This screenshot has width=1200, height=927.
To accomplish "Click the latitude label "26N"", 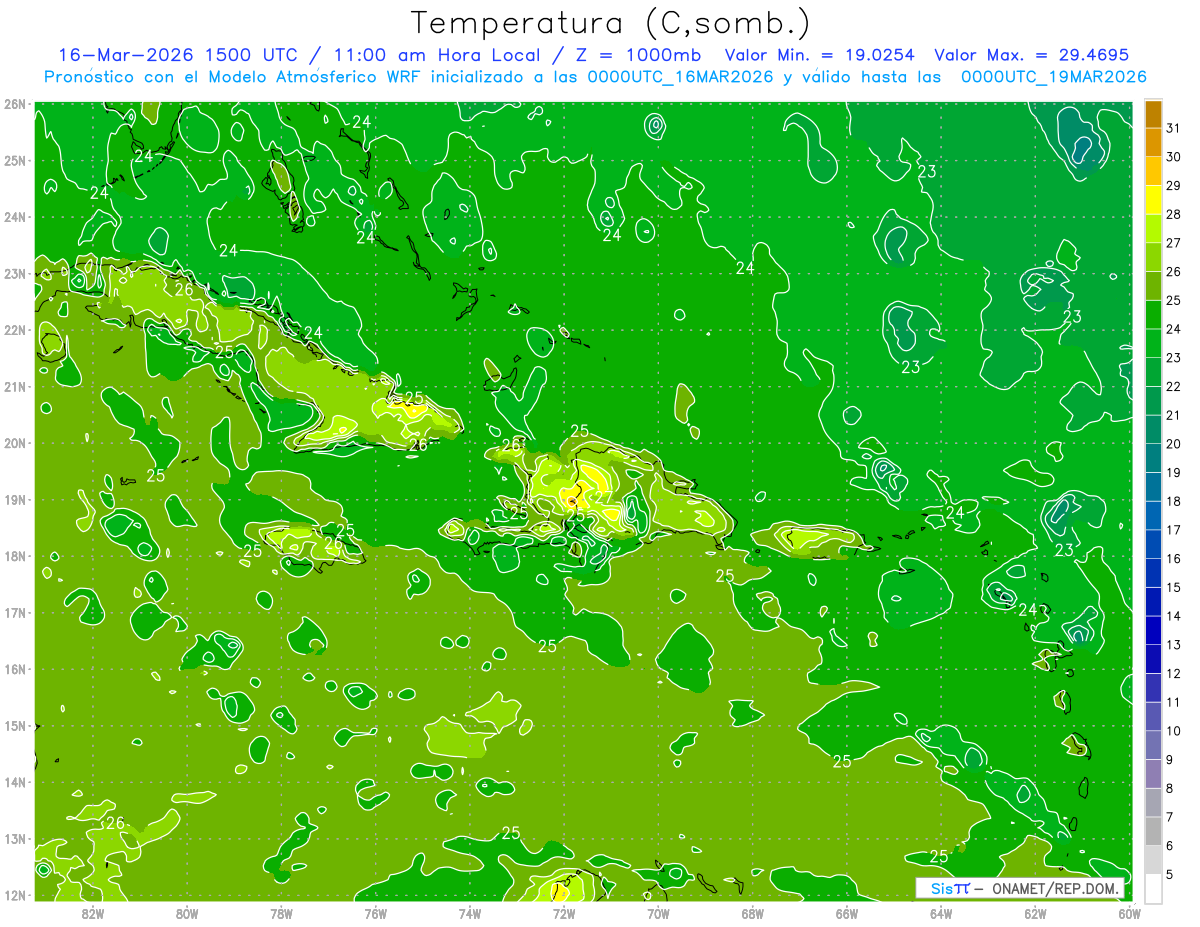I will tap(15, 104).
